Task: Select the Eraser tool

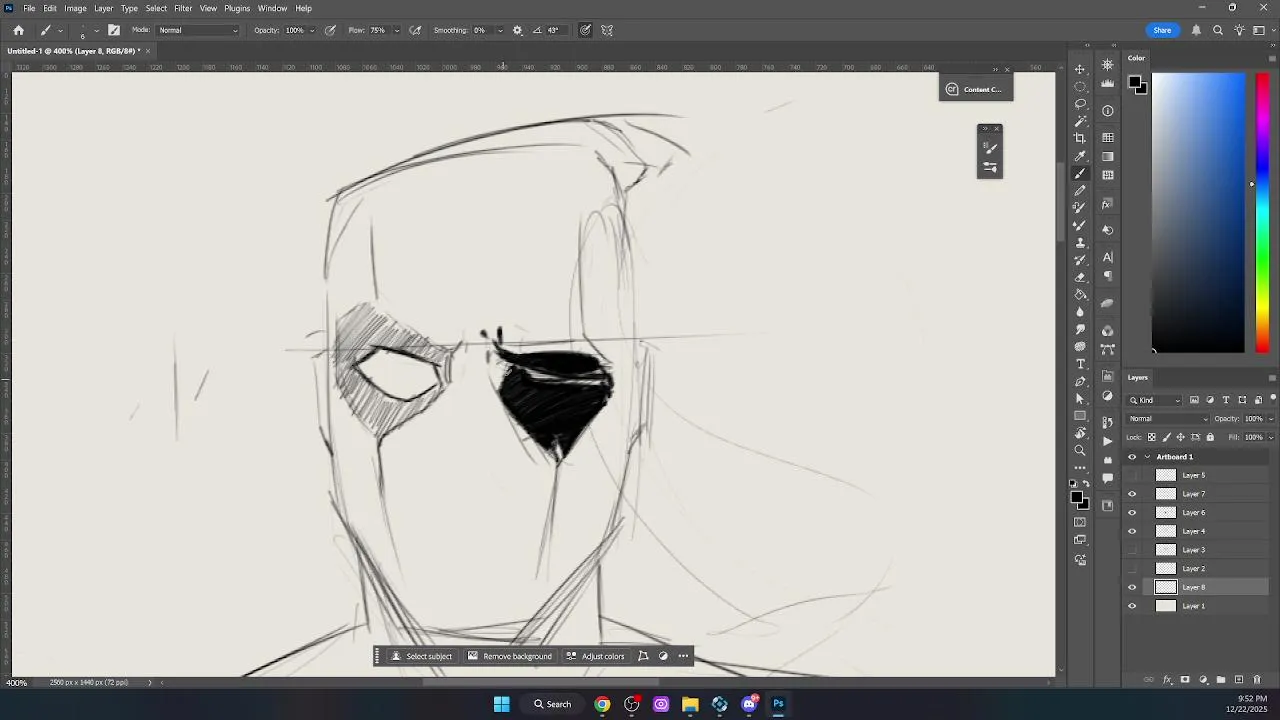Action: pos(1080,276)
